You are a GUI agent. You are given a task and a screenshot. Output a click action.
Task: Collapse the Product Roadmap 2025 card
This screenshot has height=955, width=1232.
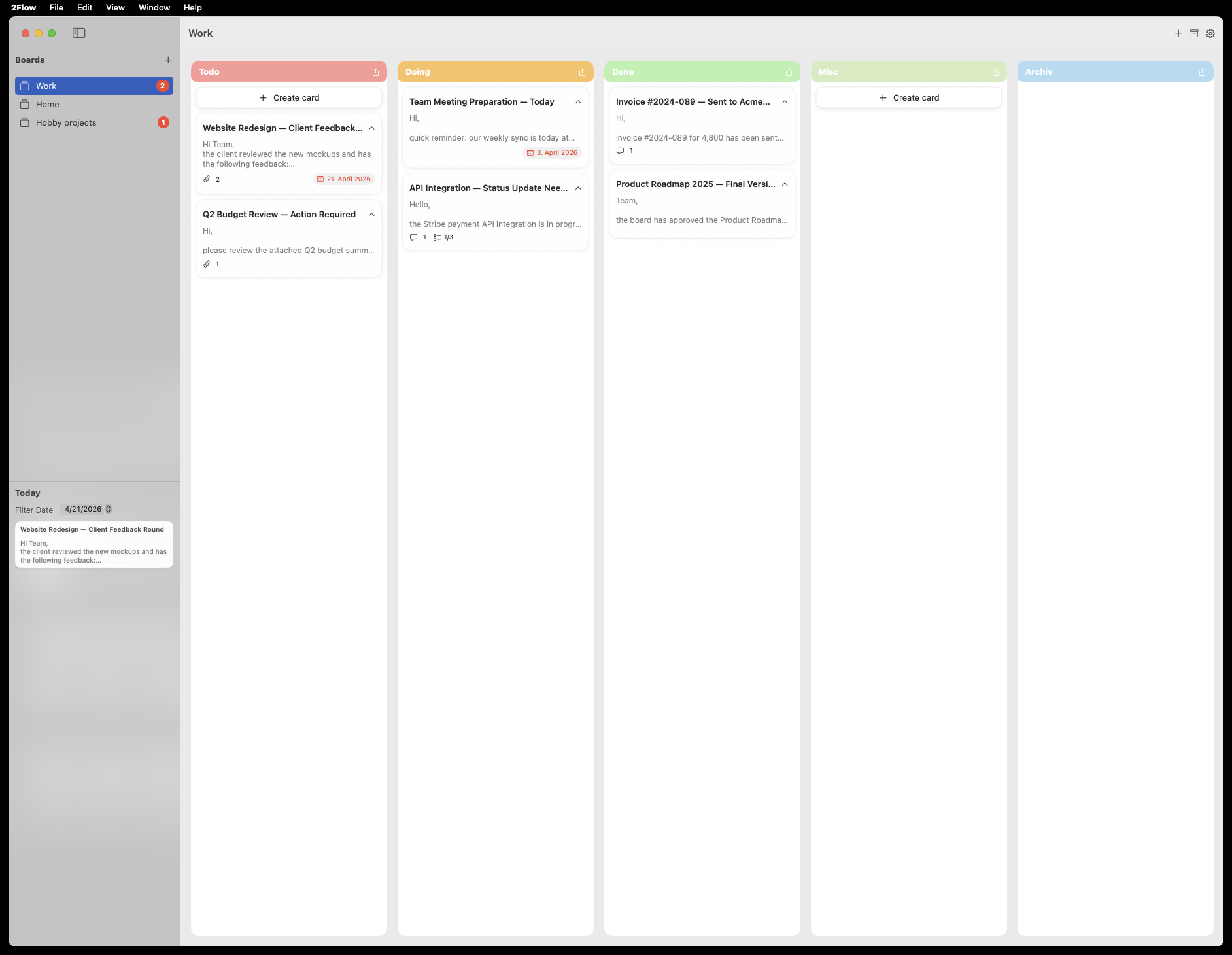[785, 184]
